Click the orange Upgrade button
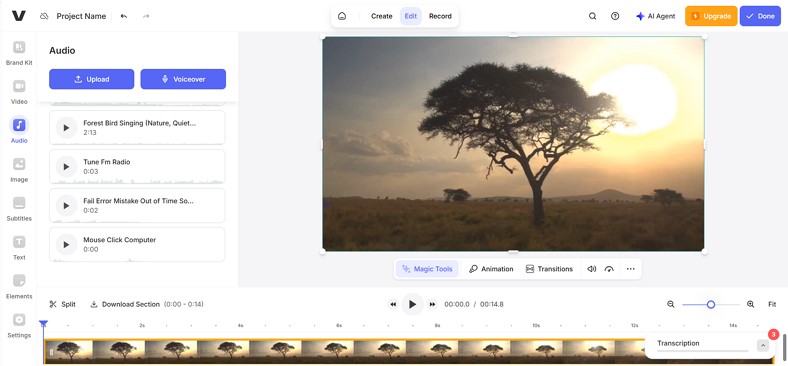The image size is (788, 366). click(x=711, y=16)
